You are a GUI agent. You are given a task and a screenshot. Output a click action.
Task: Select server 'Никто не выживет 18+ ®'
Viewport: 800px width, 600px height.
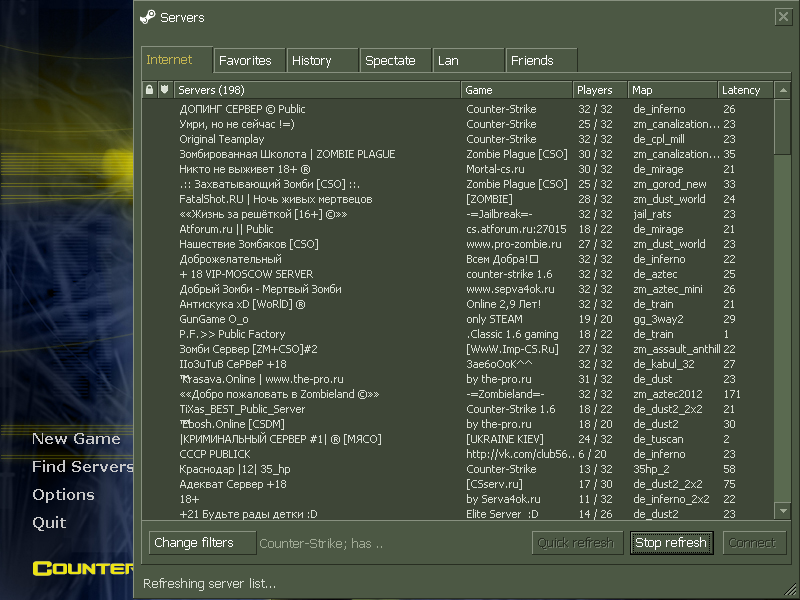458,169
